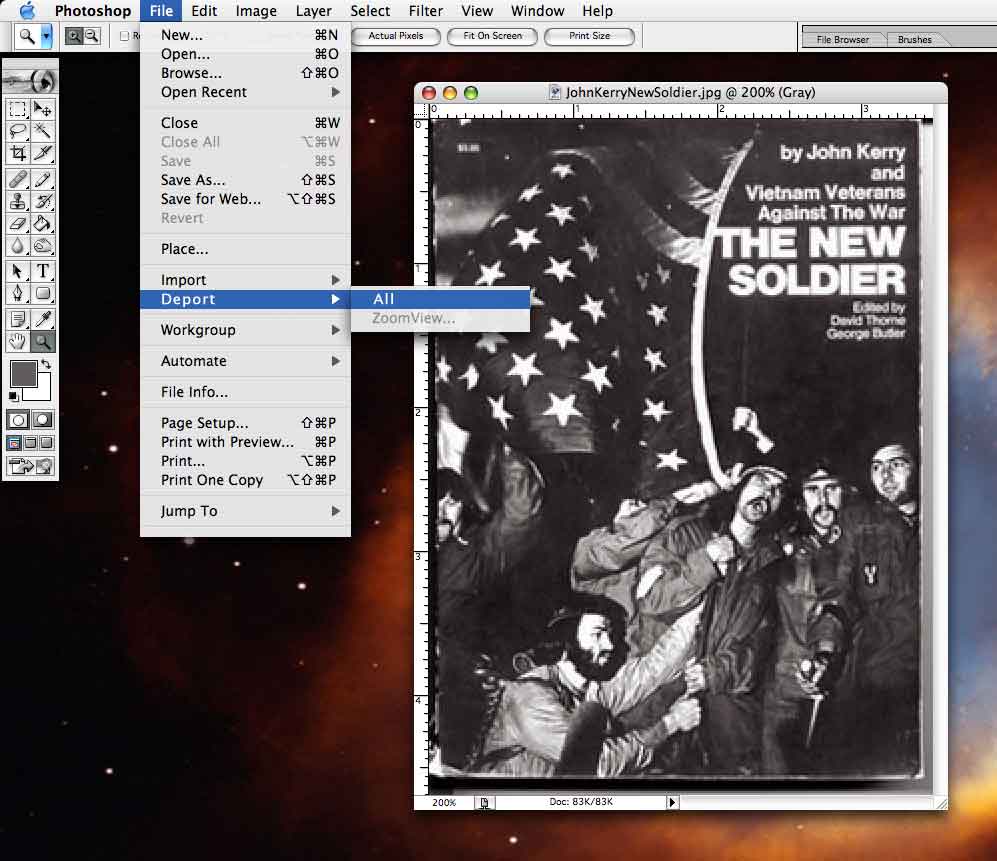Select the Rectangular Marquee tool

tap(18, 109)
